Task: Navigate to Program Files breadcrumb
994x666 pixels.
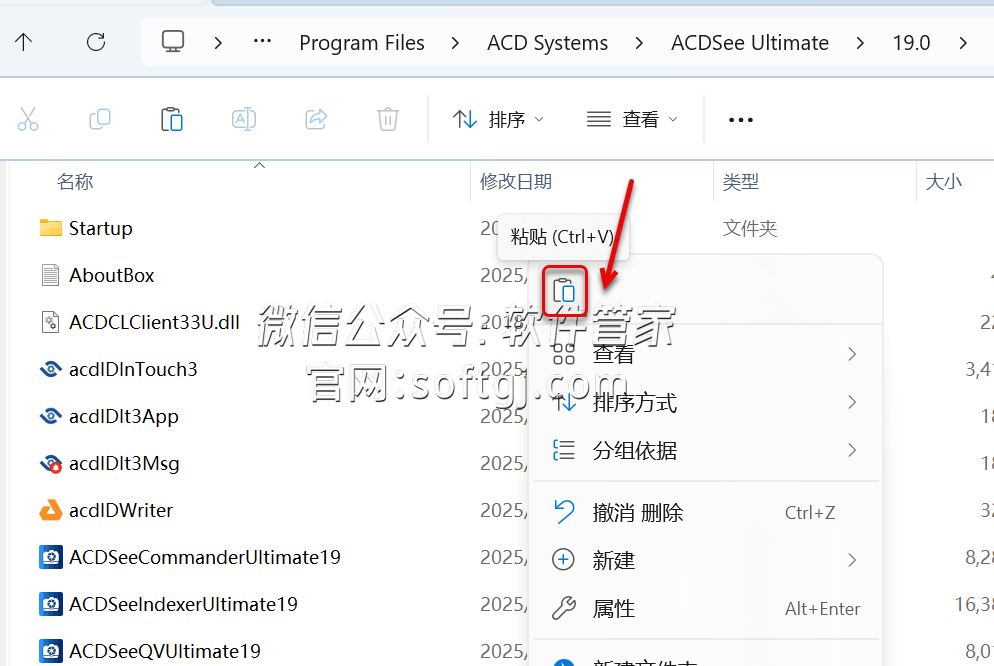Action: click(x=361, y=42)
